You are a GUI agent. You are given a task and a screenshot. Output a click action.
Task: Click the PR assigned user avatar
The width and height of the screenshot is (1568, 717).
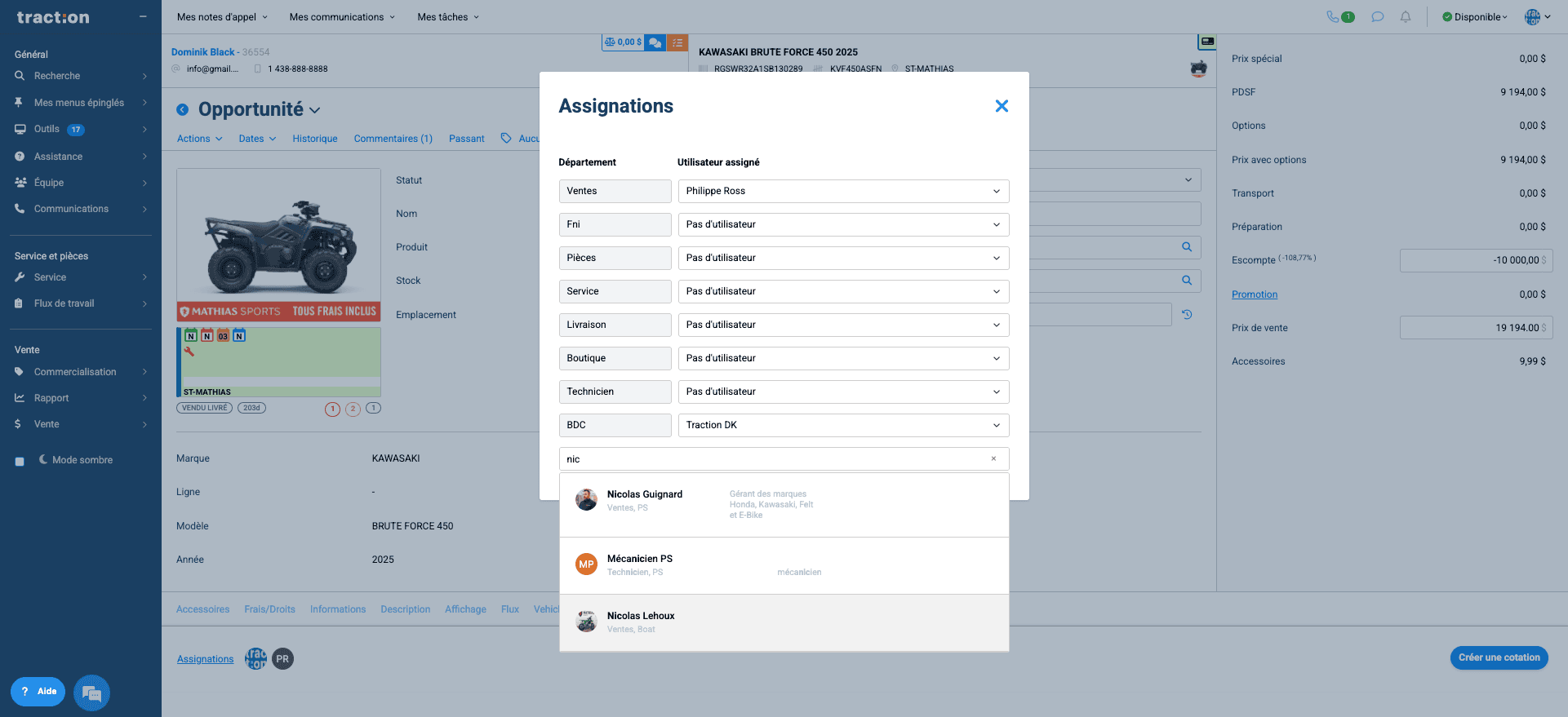[x=282, y=659]
